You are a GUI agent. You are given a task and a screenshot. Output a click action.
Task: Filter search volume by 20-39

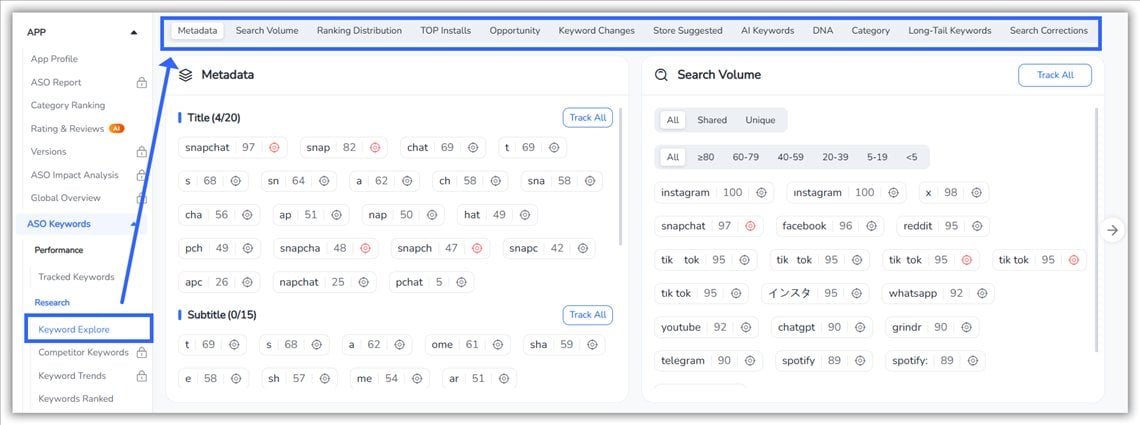coord(835,157)
